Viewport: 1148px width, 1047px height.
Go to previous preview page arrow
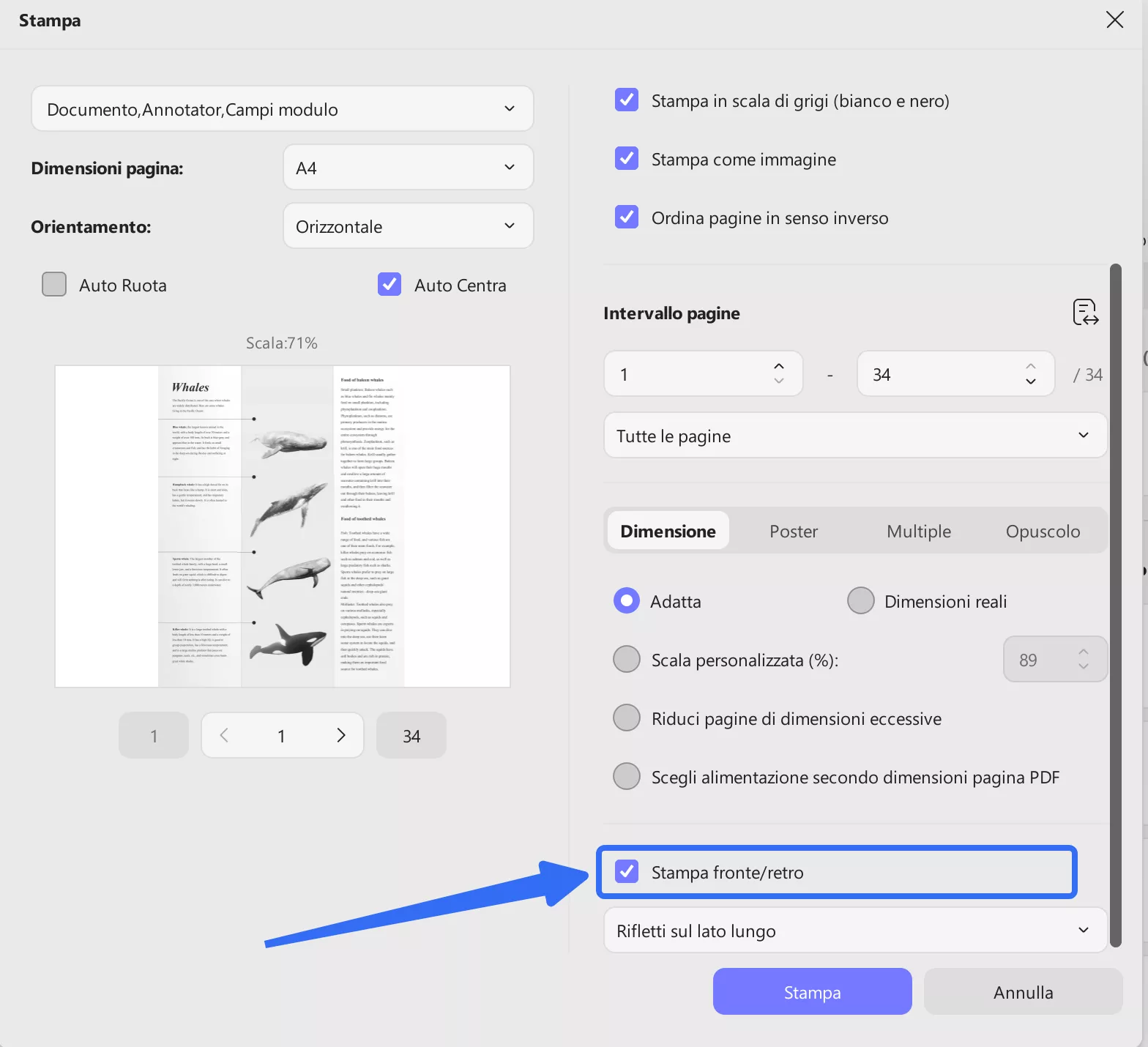(x=224, y=735)
